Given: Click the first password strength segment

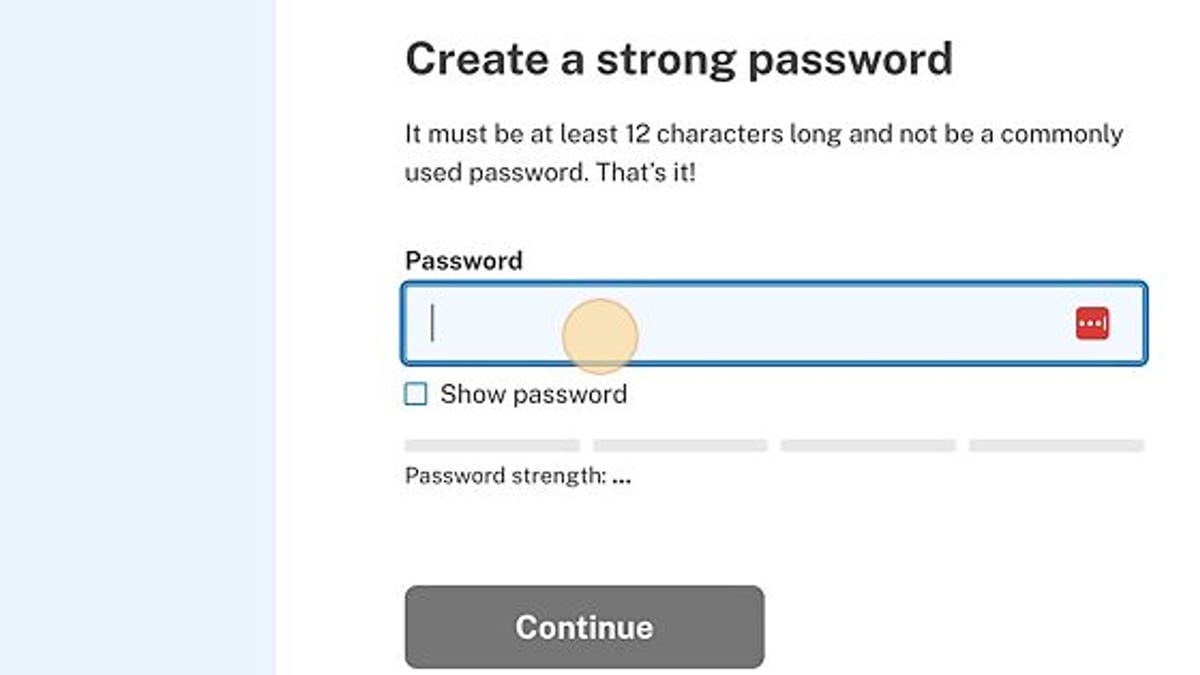Looking at the screenshot, I should click(492, 443).
